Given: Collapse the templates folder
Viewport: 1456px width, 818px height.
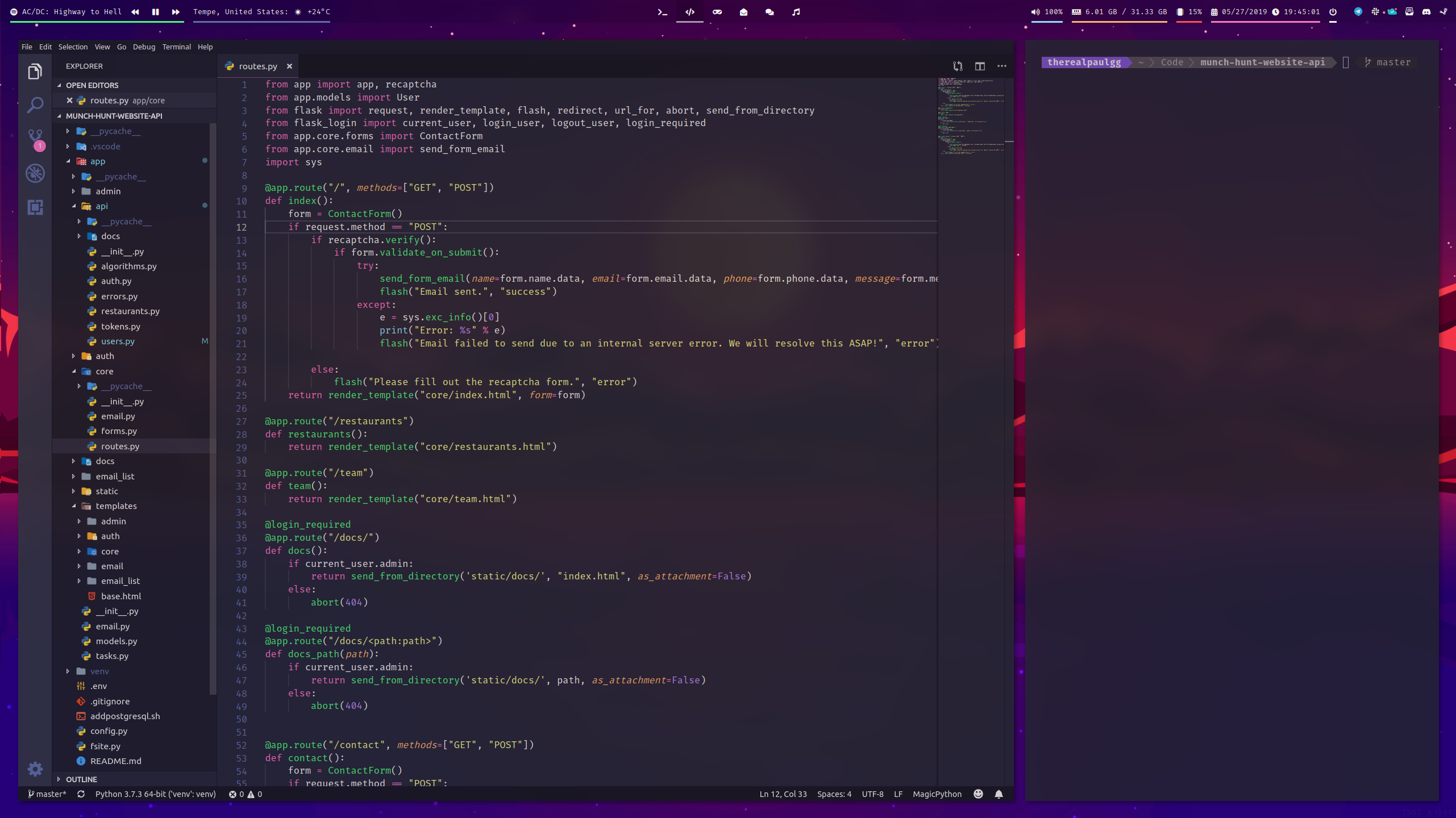Looking at the screenshot, I should tap(116, 506).
